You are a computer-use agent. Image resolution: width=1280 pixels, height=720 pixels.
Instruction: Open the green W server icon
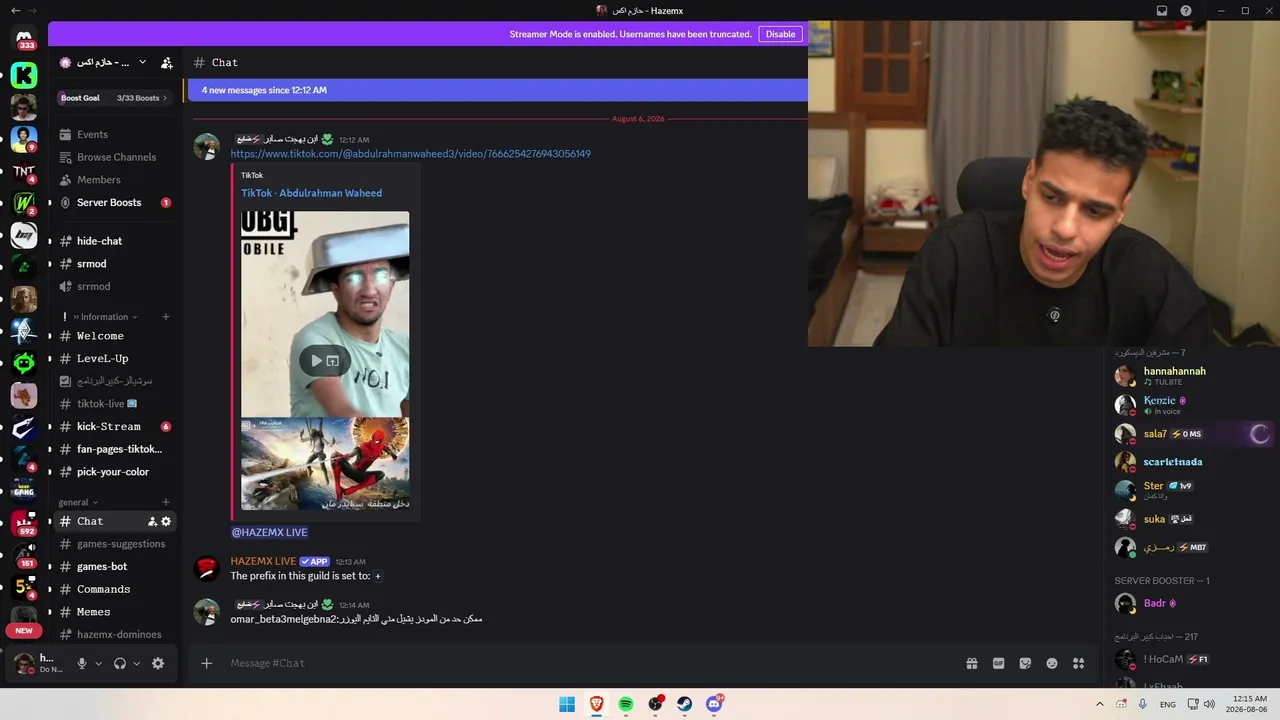point(24,203)
